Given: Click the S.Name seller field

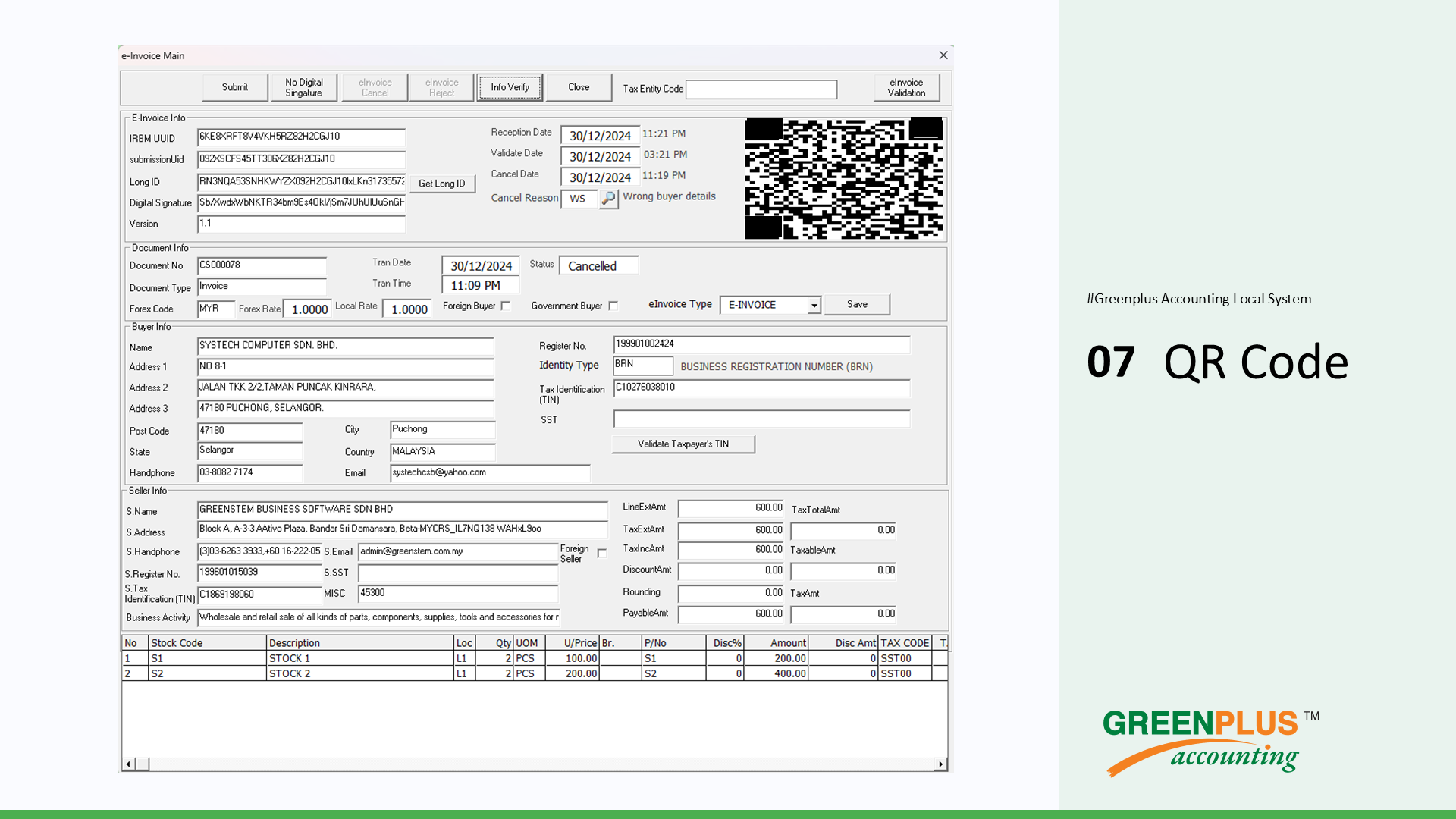Looking at the screenshot, I should [x=403, y=510].
